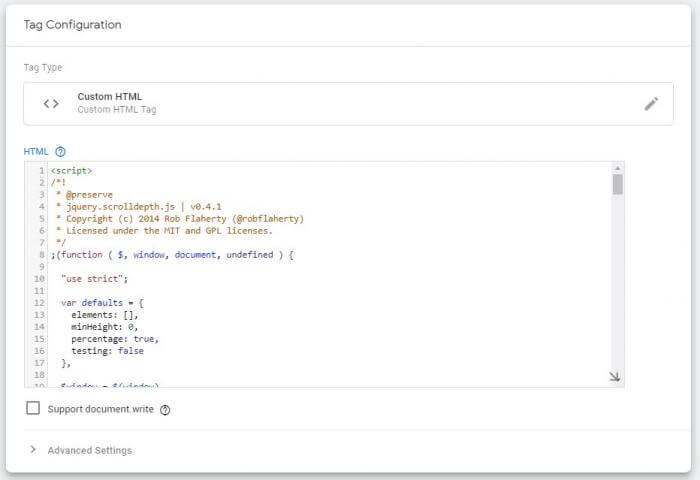Click the jquery.scrolldepth.js comment line
Viewport: 700px width, 480px height.
(139, 206)
